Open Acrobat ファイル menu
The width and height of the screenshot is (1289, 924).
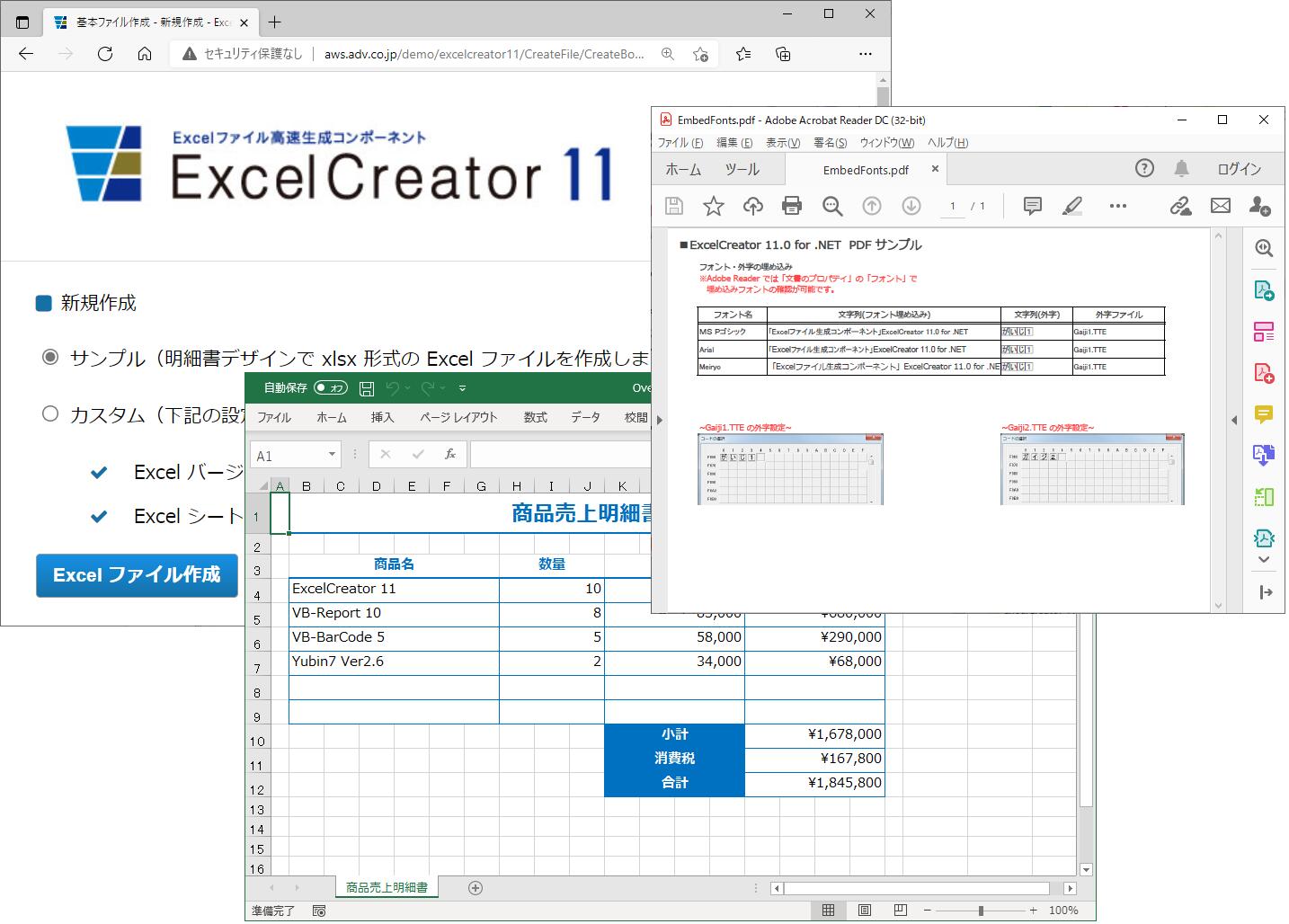[x=680, y=143]
